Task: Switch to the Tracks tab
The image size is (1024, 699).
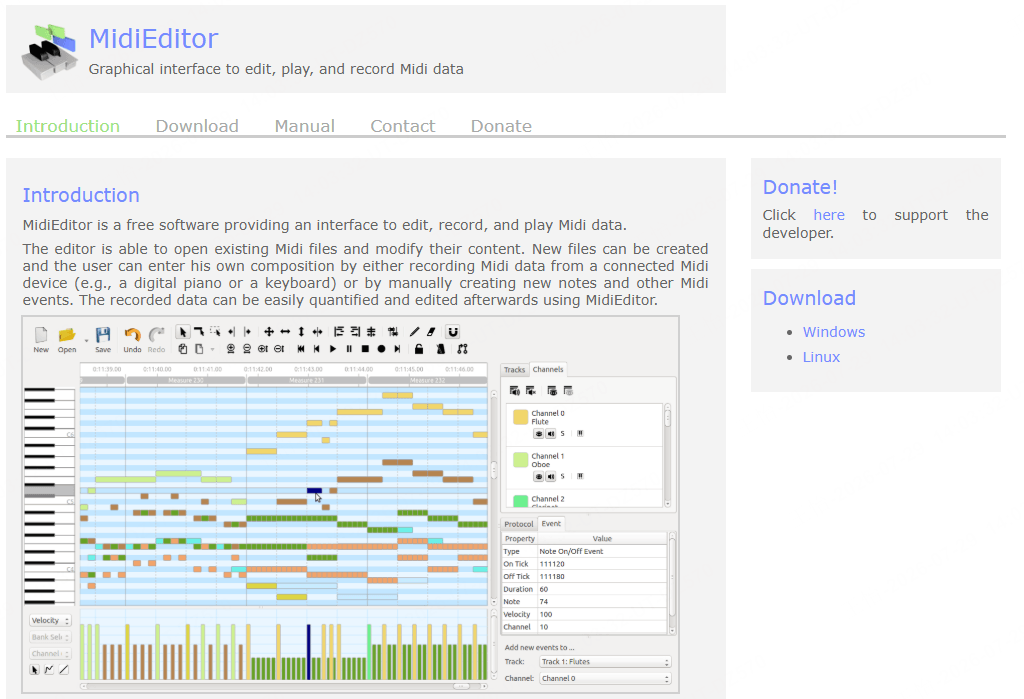Action: pos(515,370)
